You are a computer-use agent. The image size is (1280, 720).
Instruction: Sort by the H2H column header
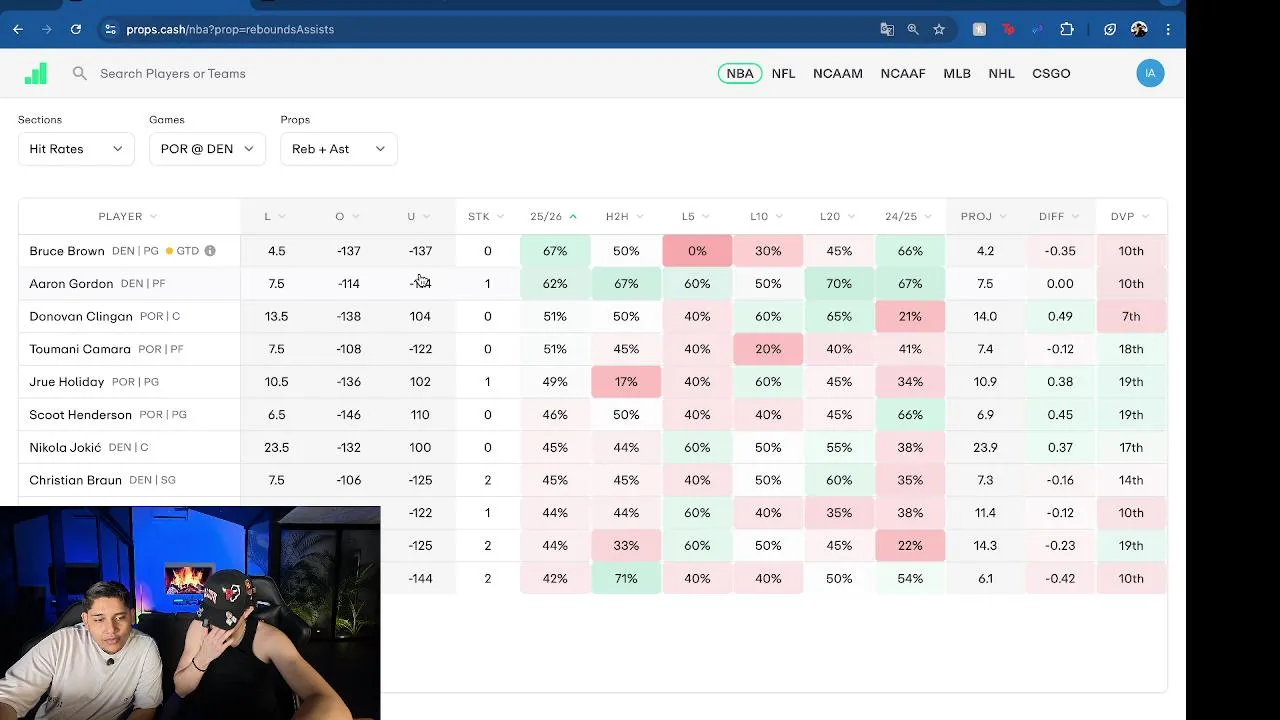coord(625,217)
